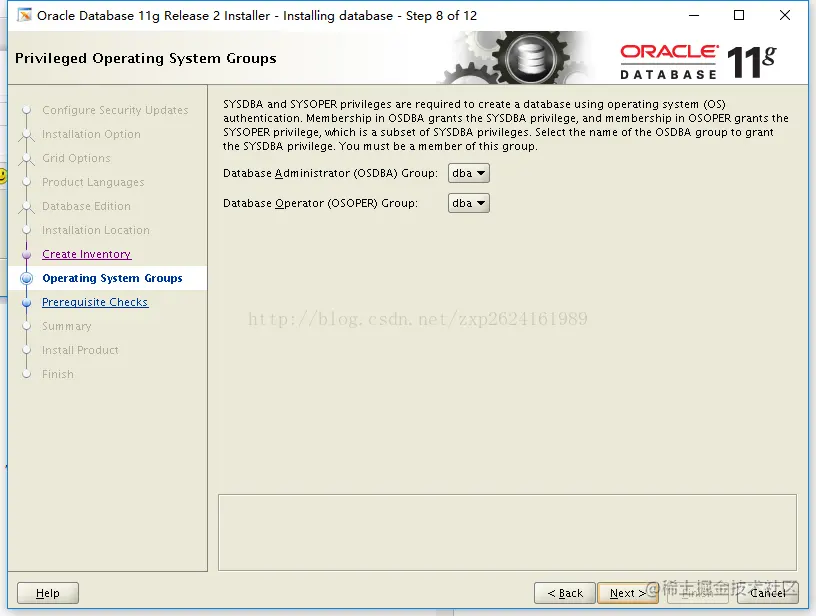
Task: Click the Installation Option step label
Action: pyautogui.click(x=91, y=134)
